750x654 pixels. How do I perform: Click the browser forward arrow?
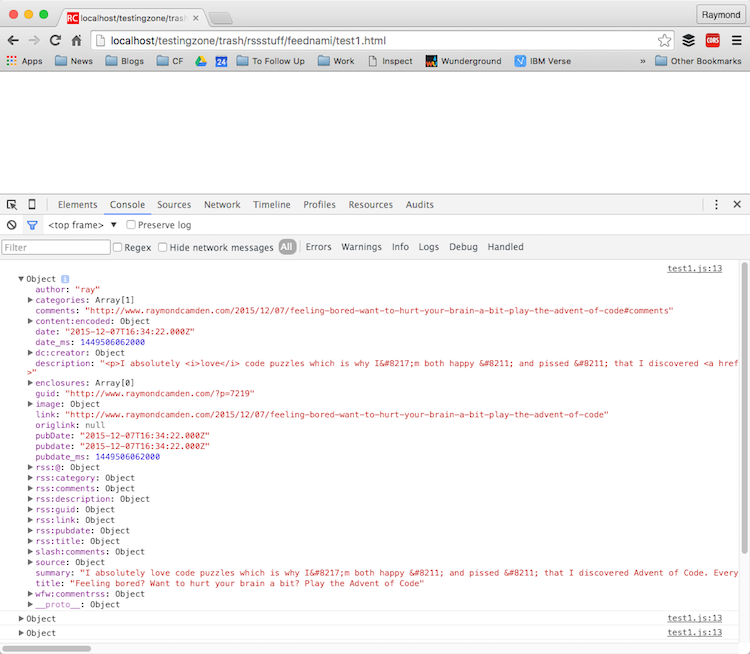[33, 41]
